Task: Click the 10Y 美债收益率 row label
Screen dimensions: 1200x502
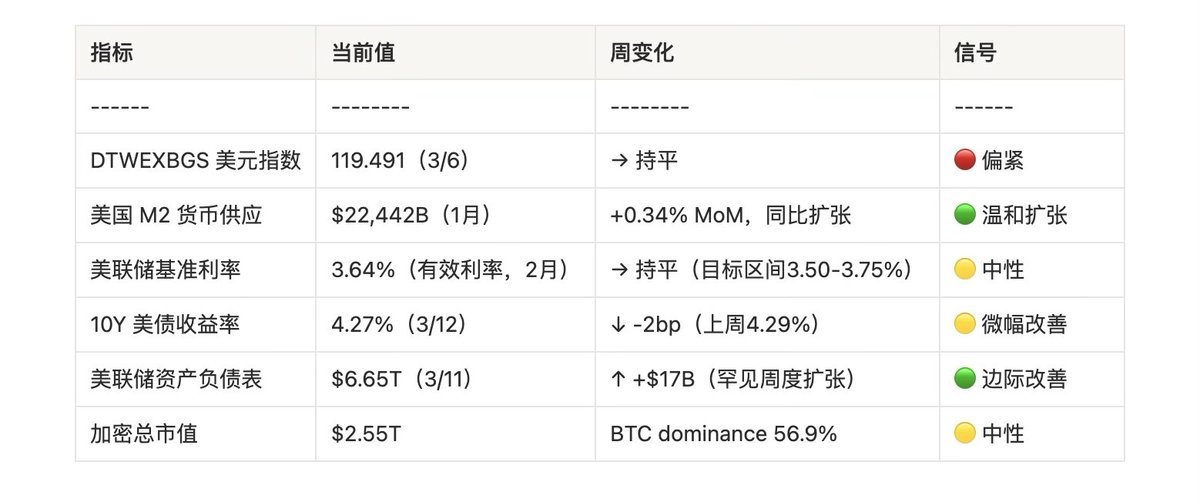Action: pos(160,324)
